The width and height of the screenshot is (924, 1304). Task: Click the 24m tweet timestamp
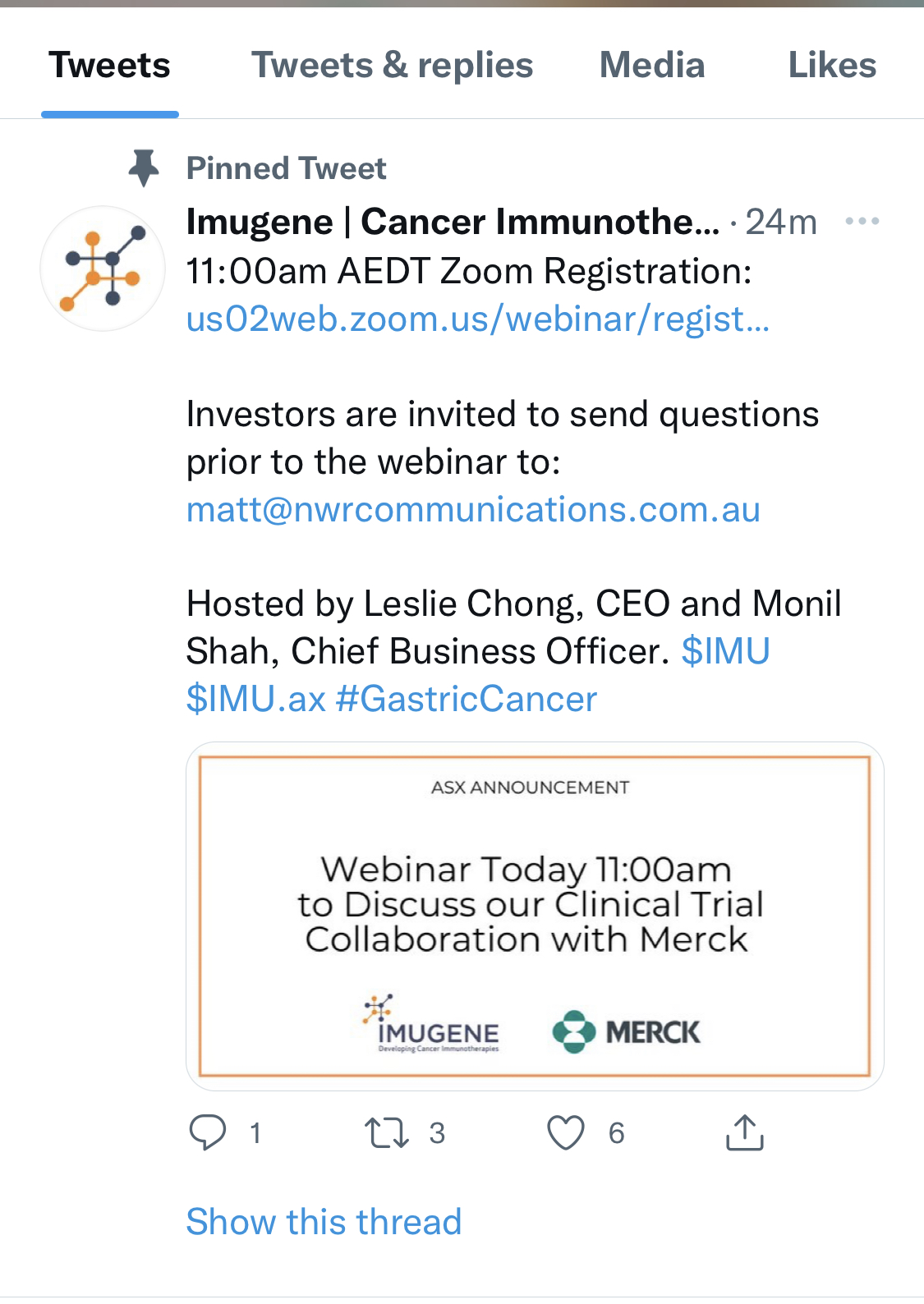(x=781, y=222)
